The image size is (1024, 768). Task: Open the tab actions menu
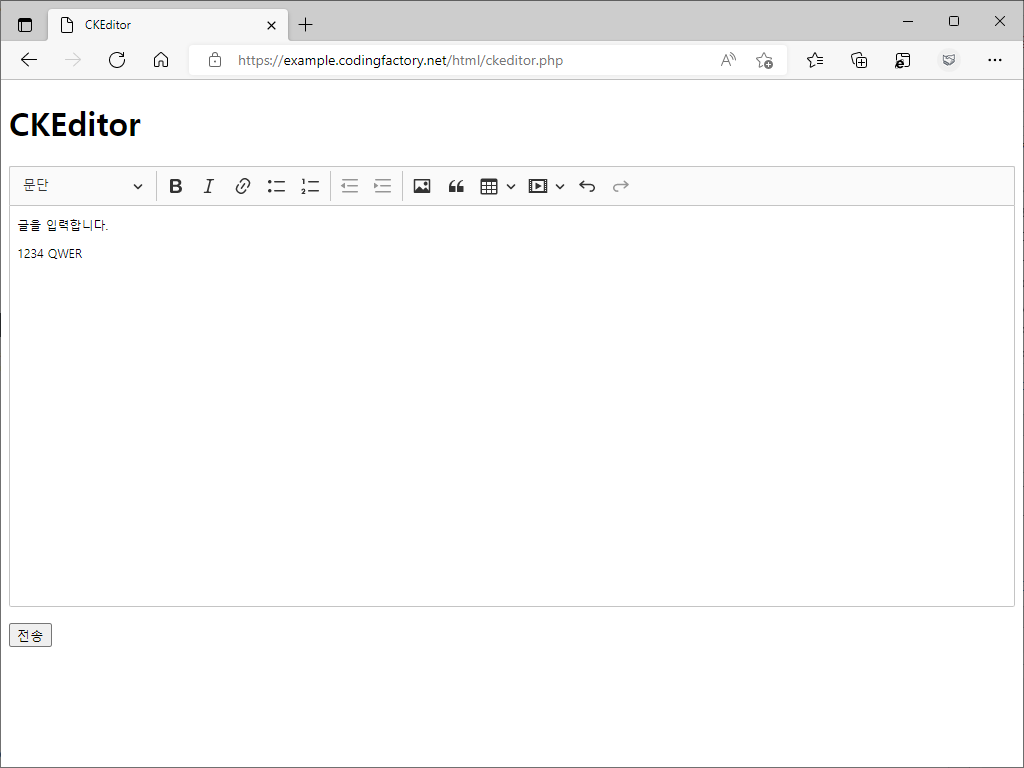(x=25, y=25)
